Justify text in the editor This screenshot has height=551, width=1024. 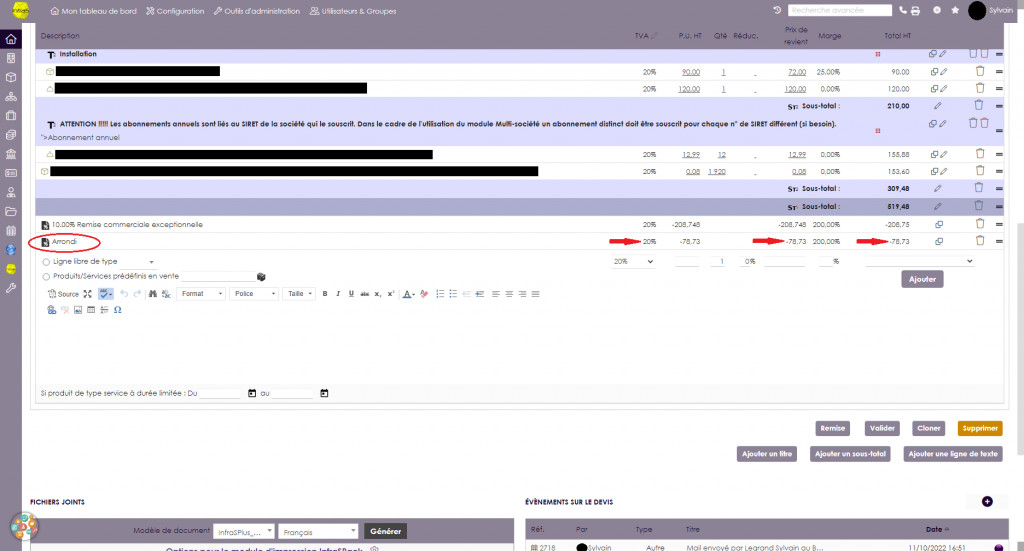tap(536, 294)
